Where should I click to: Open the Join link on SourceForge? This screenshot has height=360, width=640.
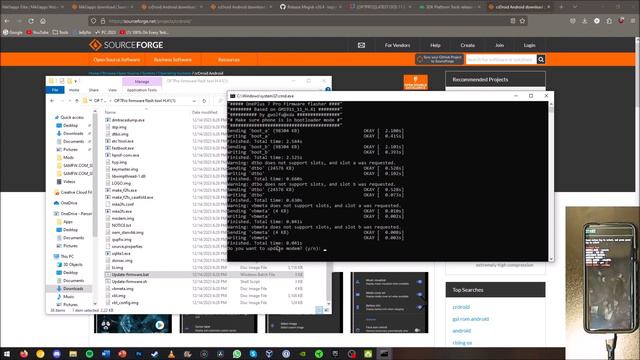[499, 45]
